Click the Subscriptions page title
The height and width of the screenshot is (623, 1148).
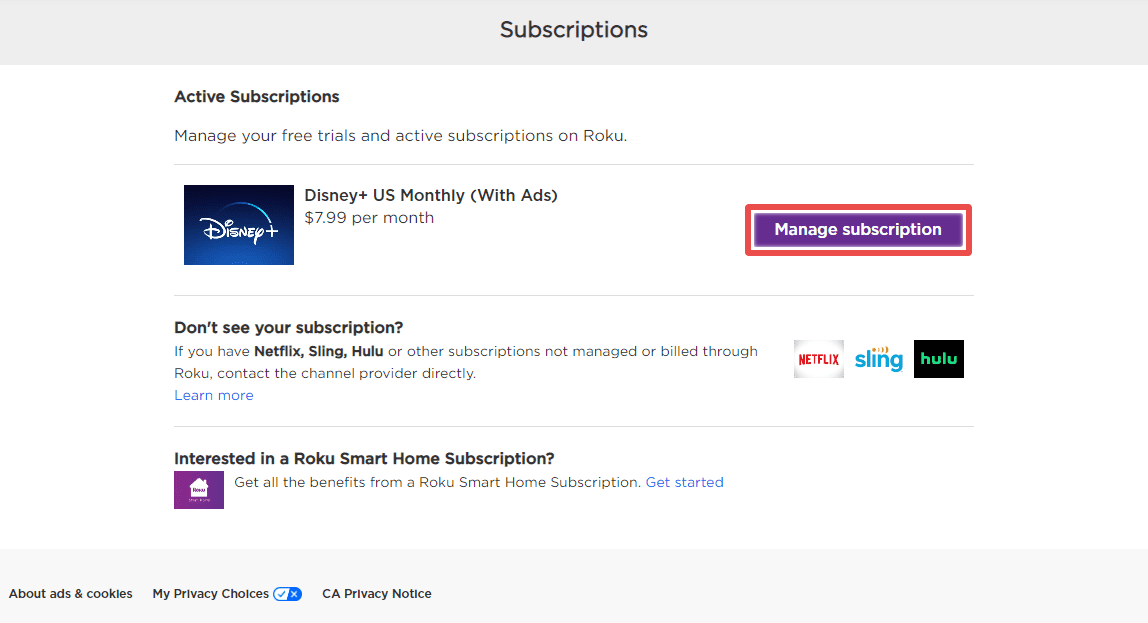click(x=573, y=29)
